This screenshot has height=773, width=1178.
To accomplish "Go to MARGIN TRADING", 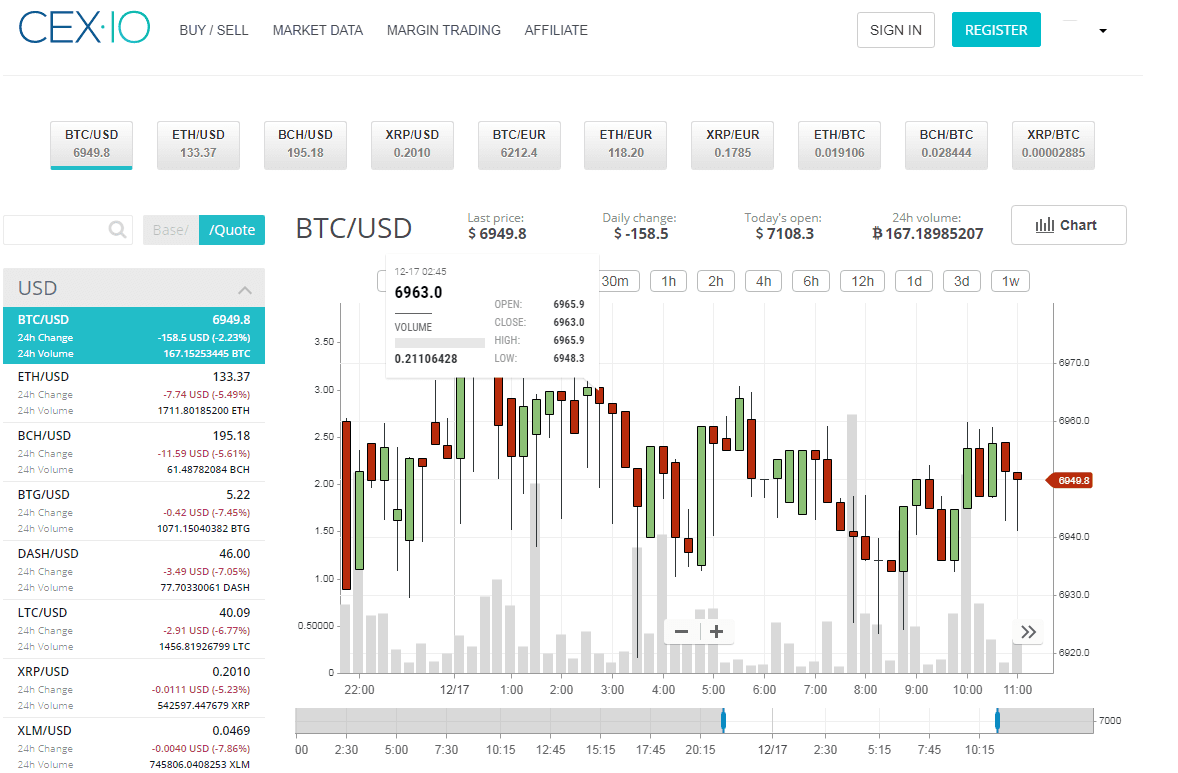I will tap(443, 30).
